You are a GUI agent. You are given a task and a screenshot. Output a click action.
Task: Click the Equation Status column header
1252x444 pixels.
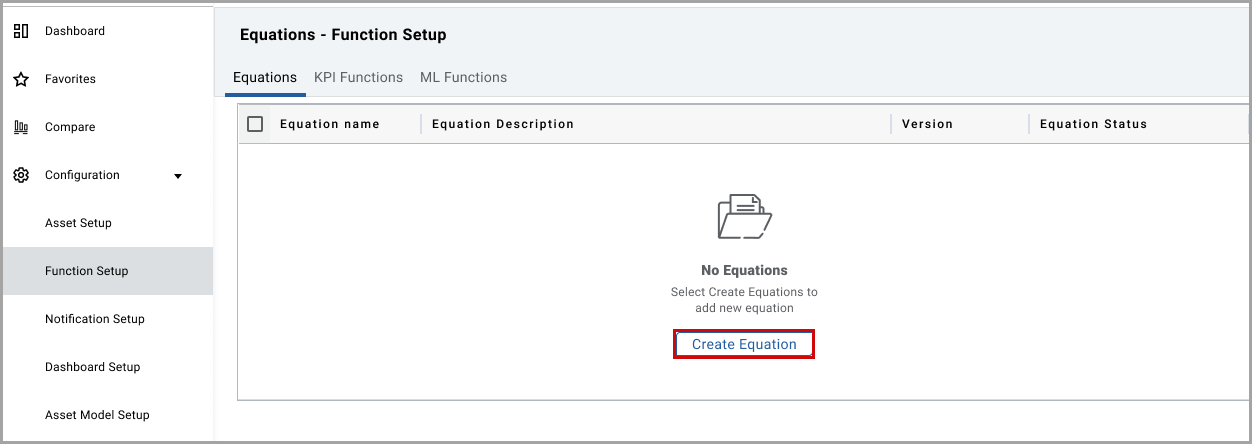(x=1093, y=124)
